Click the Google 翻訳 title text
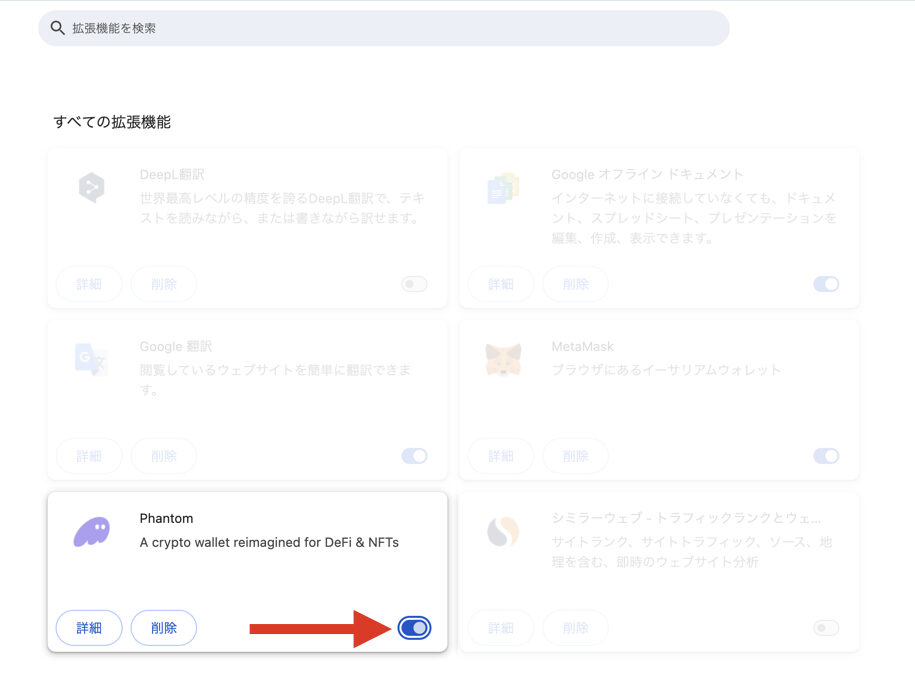 176,347
